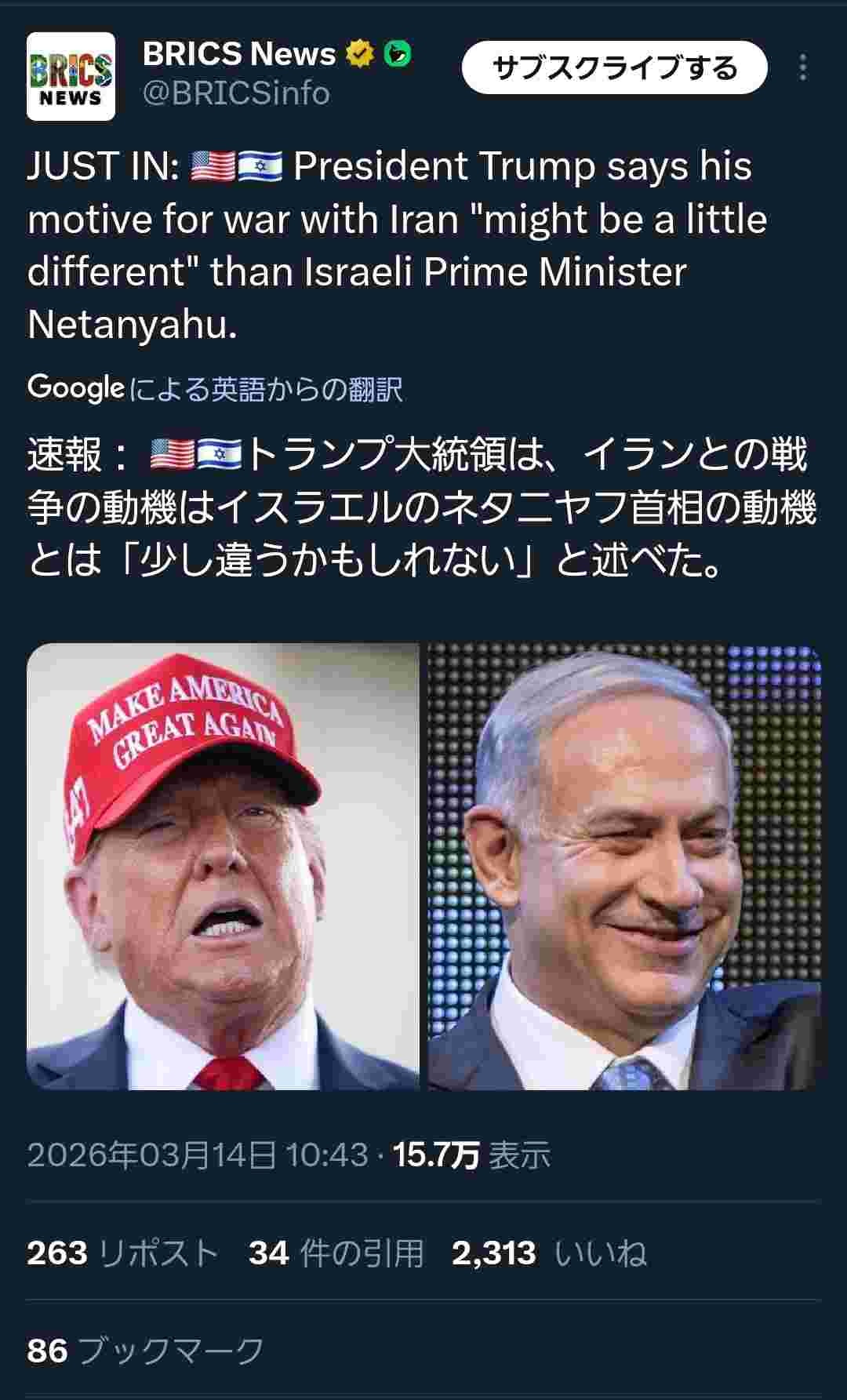847x1400 pixels.
Task: Open the 86 ブックマーク bookmarks count
Action: 146,1350
